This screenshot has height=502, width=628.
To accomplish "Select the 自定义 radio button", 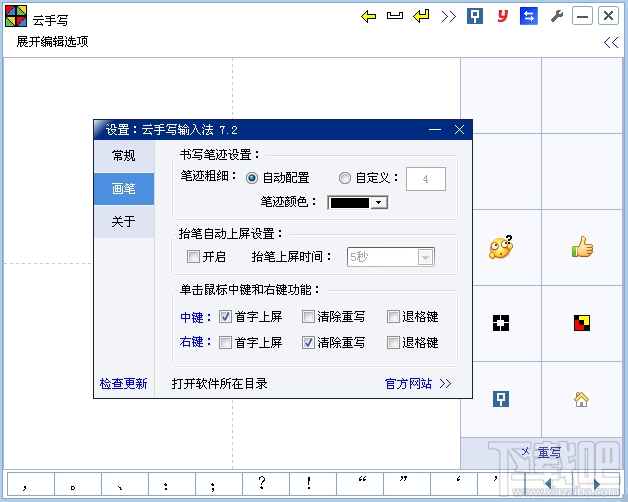I will [345, 178].
